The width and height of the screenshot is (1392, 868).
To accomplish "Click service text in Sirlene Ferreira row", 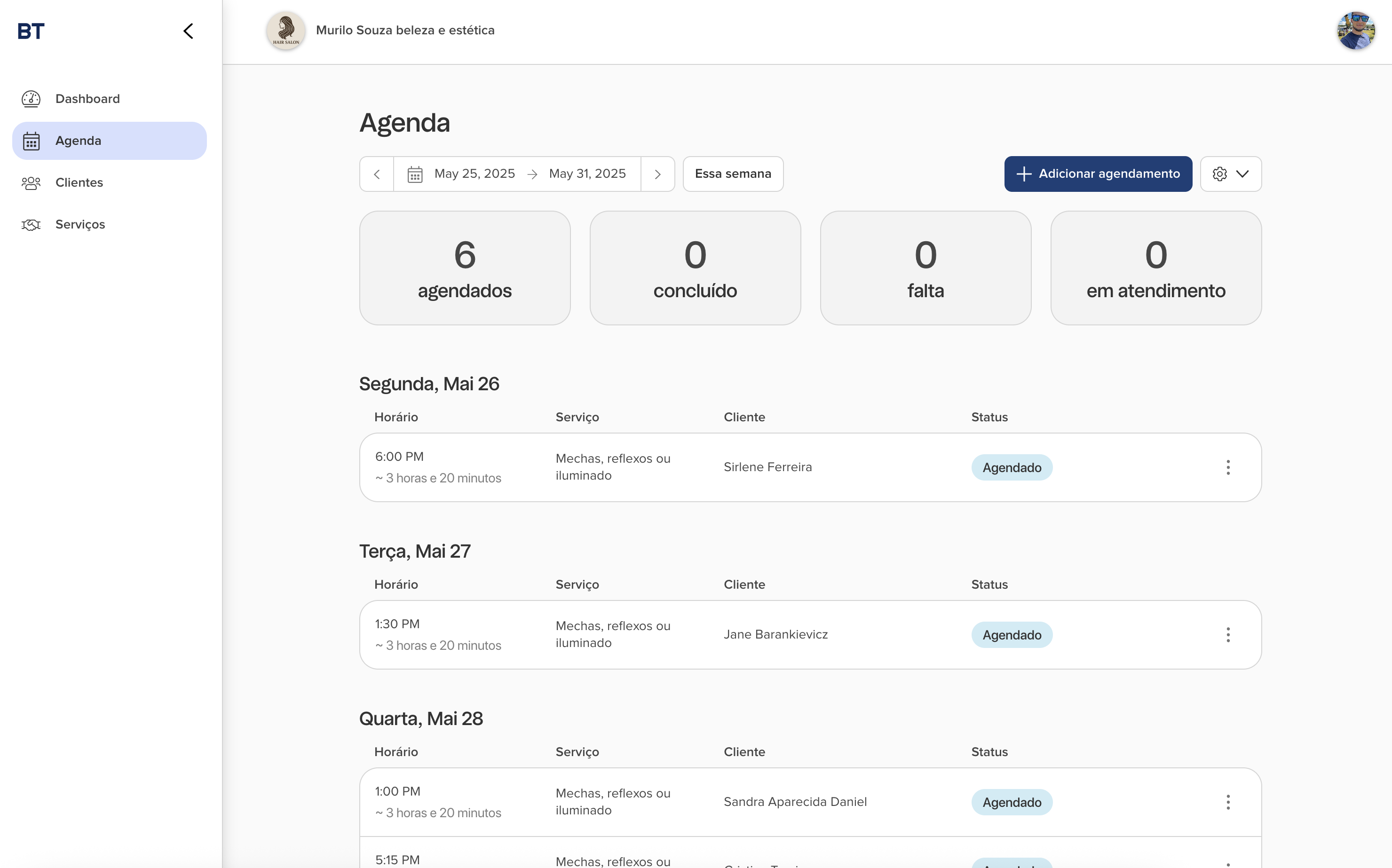I will 612,467.
